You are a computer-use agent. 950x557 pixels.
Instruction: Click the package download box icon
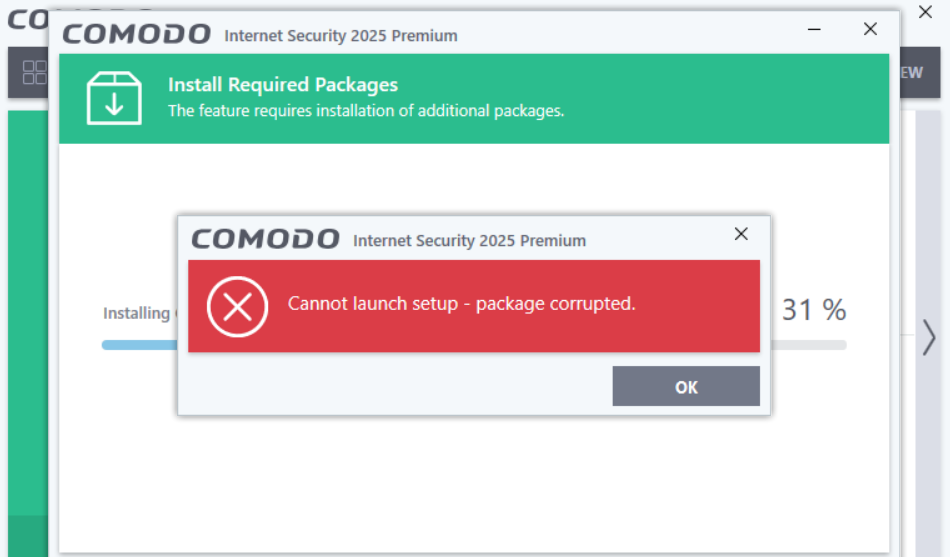[114, 97]
